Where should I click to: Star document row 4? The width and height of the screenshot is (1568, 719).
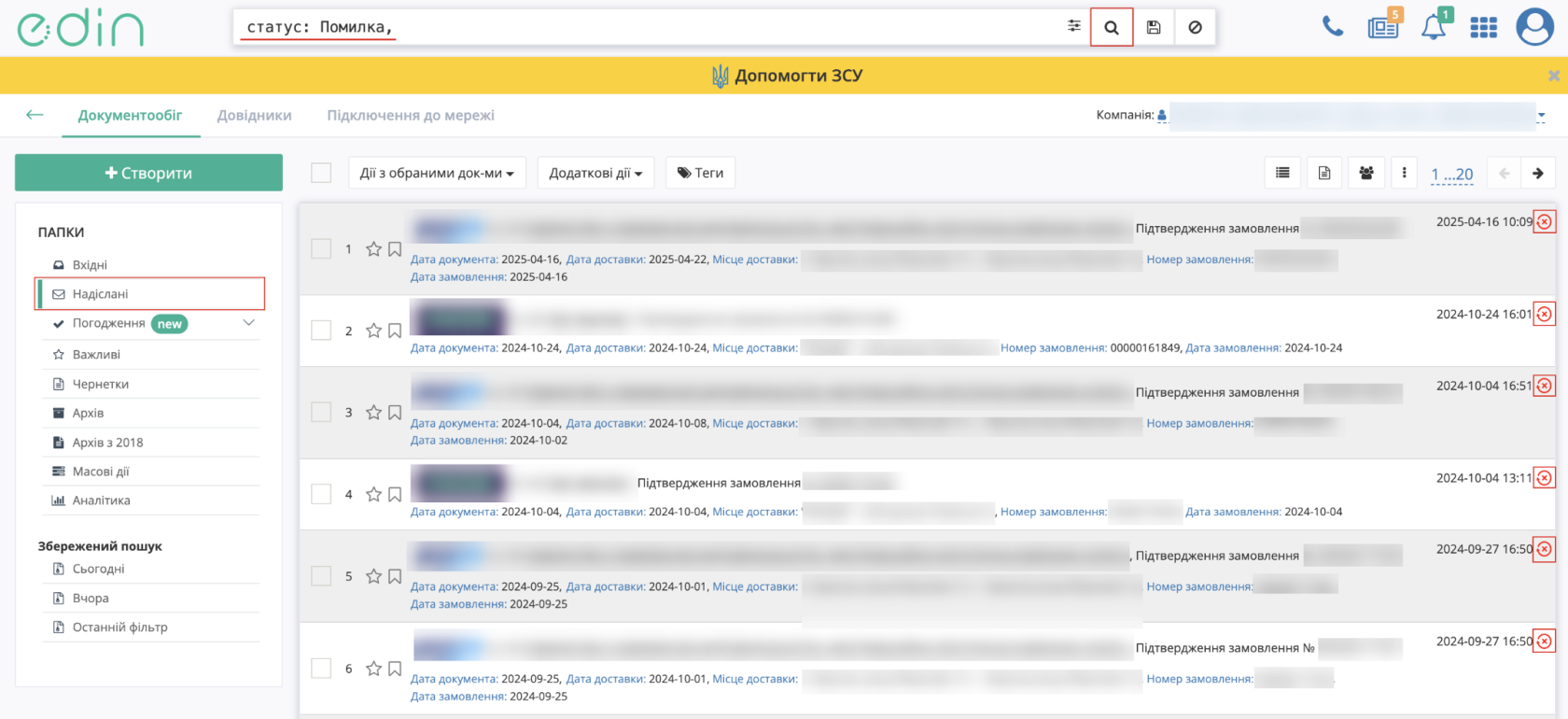[x=373, y=494]
